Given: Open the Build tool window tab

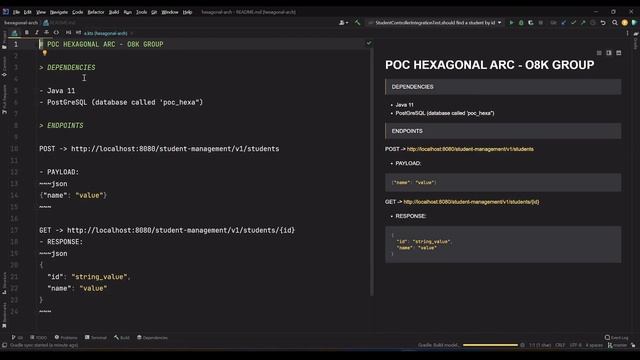Looking at the screenshot, I should [122, 338].
